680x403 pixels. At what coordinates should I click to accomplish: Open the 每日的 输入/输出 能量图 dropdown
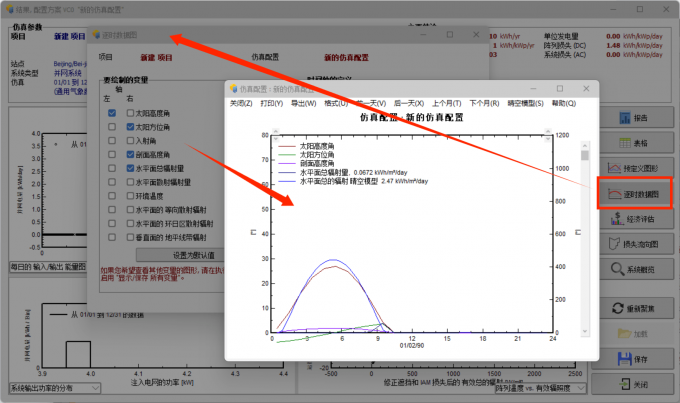click(x=48, y=267)
